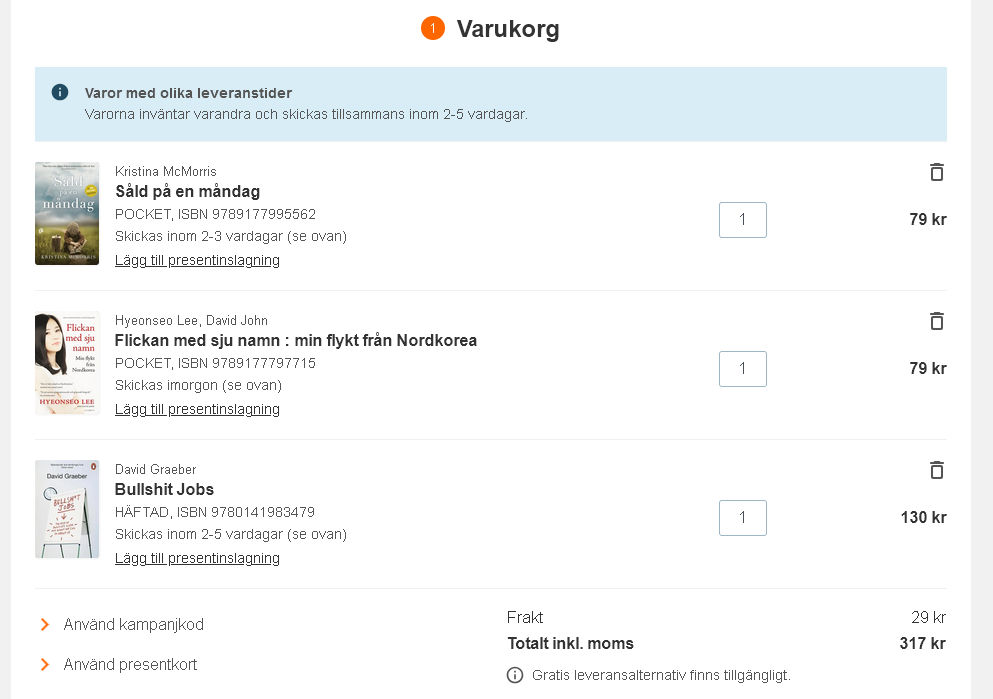Click the orange step 1 Varukorg badge
The image size is (993, 699).
pyautogui.click(x=433, y=28)
